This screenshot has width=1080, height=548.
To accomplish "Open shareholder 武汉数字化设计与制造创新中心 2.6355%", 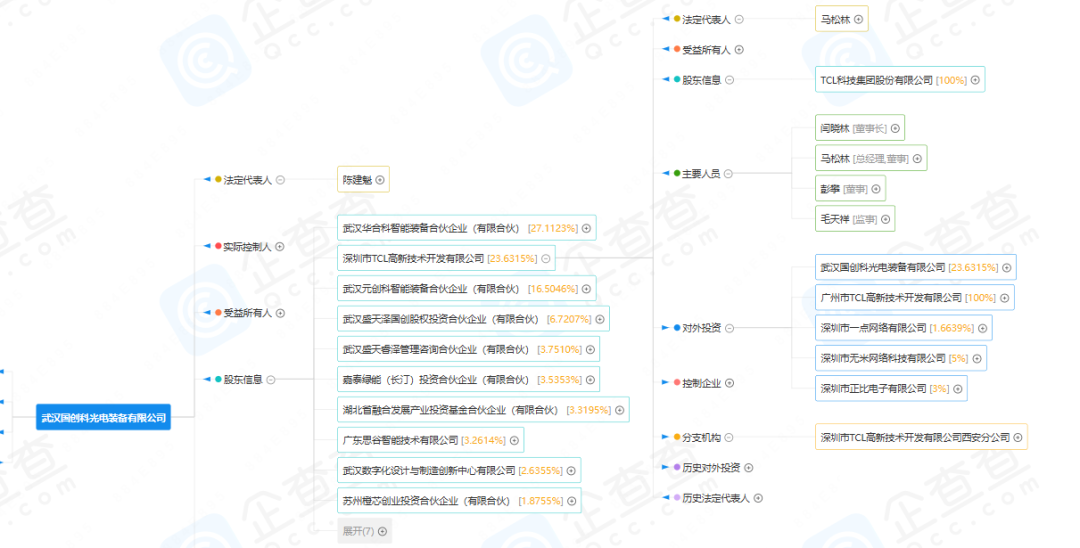I will (x=459, y=470).
